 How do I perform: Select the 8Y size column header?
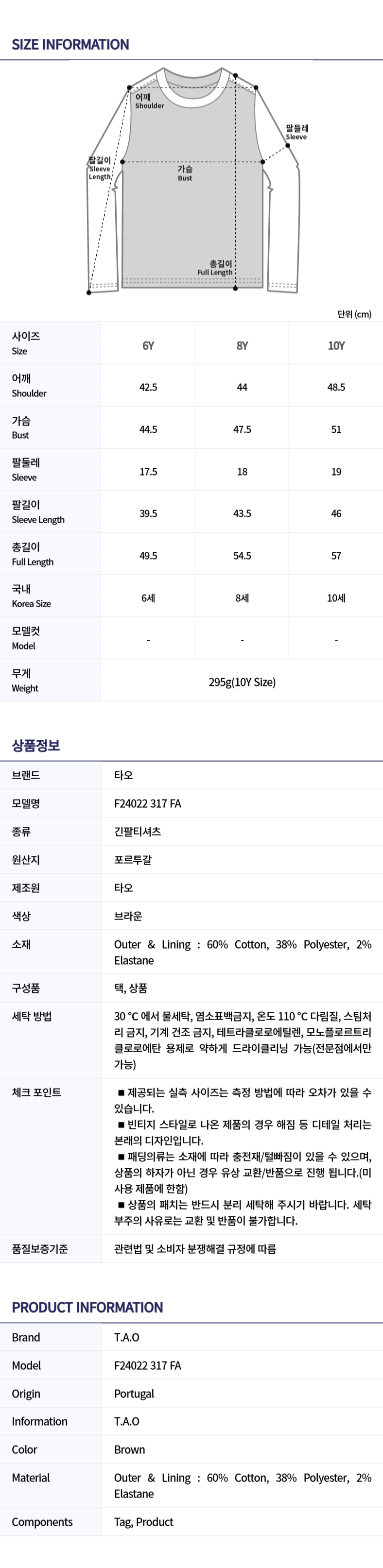(242, 346)
